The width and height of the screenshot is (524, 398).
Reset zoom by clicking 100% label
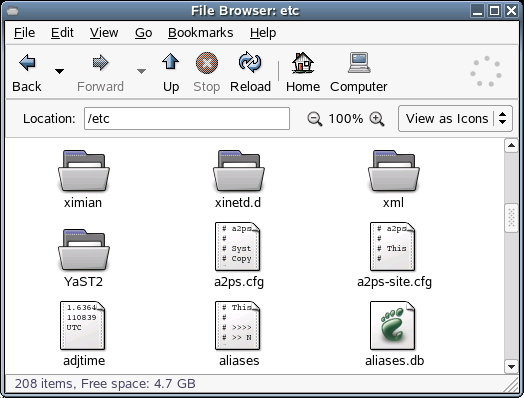[x=346, y=119]
